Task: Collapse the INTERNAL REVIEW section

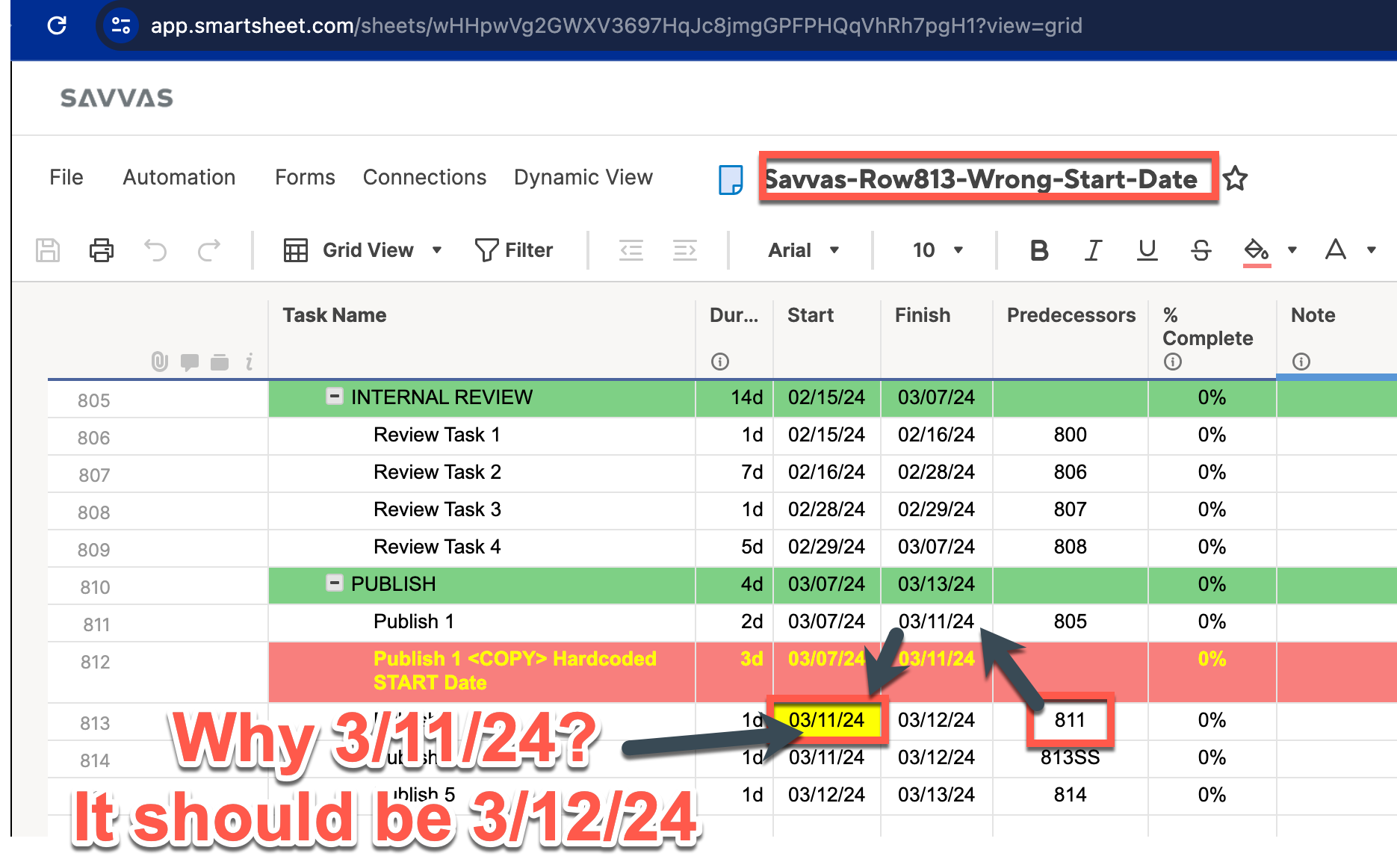Action: pos(335,396)
